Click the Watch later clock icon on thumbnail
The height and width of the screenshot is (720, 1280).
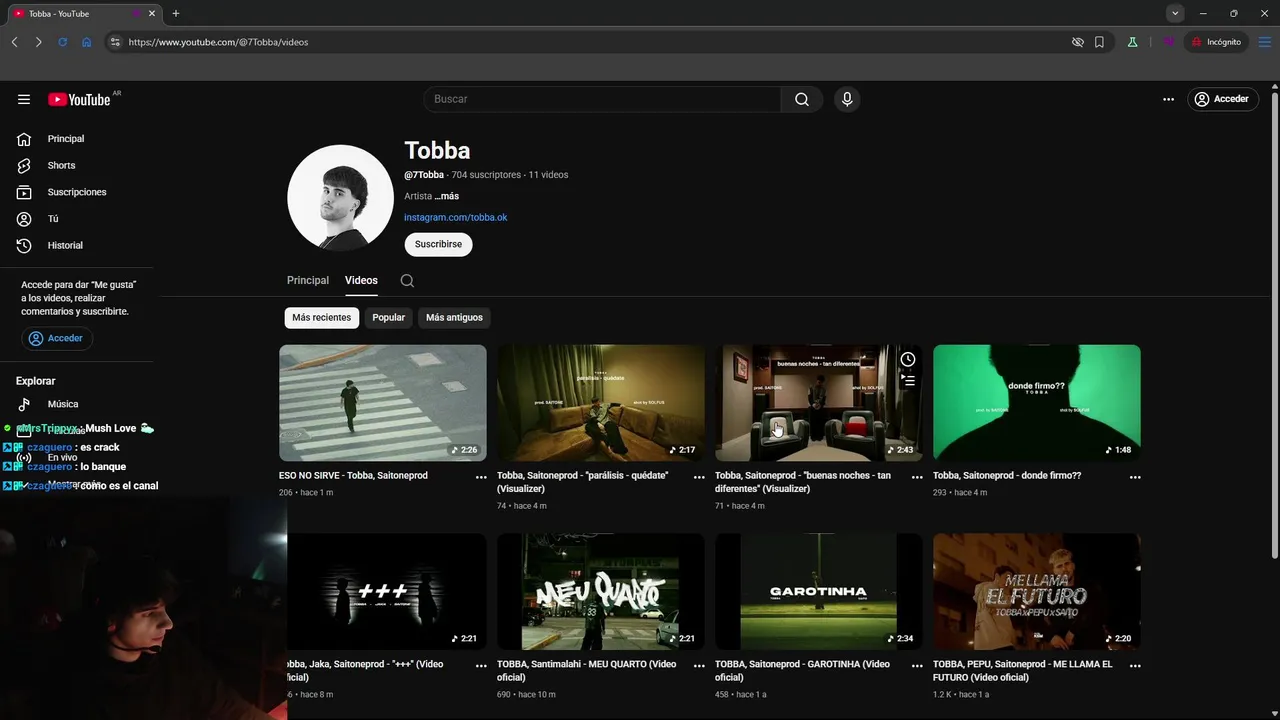pyautogui.click(x=907, y=359)
